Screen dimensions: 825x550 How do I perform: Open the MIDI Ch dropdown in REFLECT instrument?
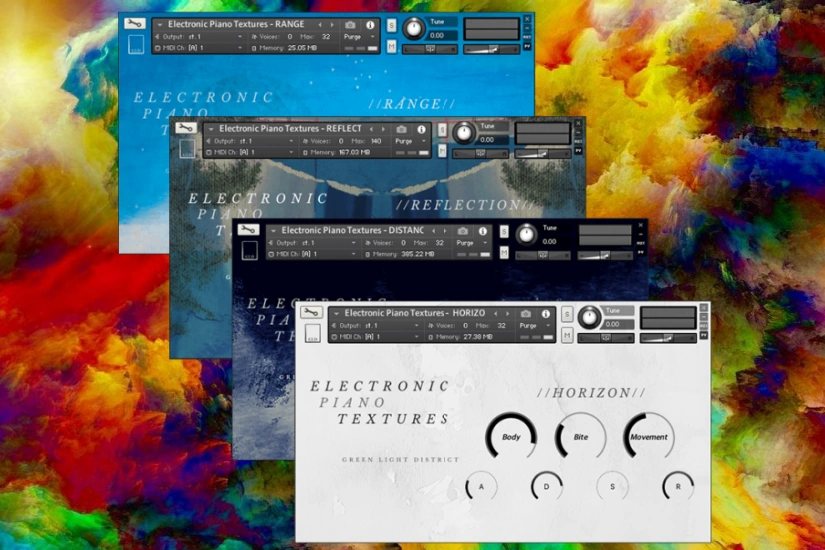tap(250, 153)
